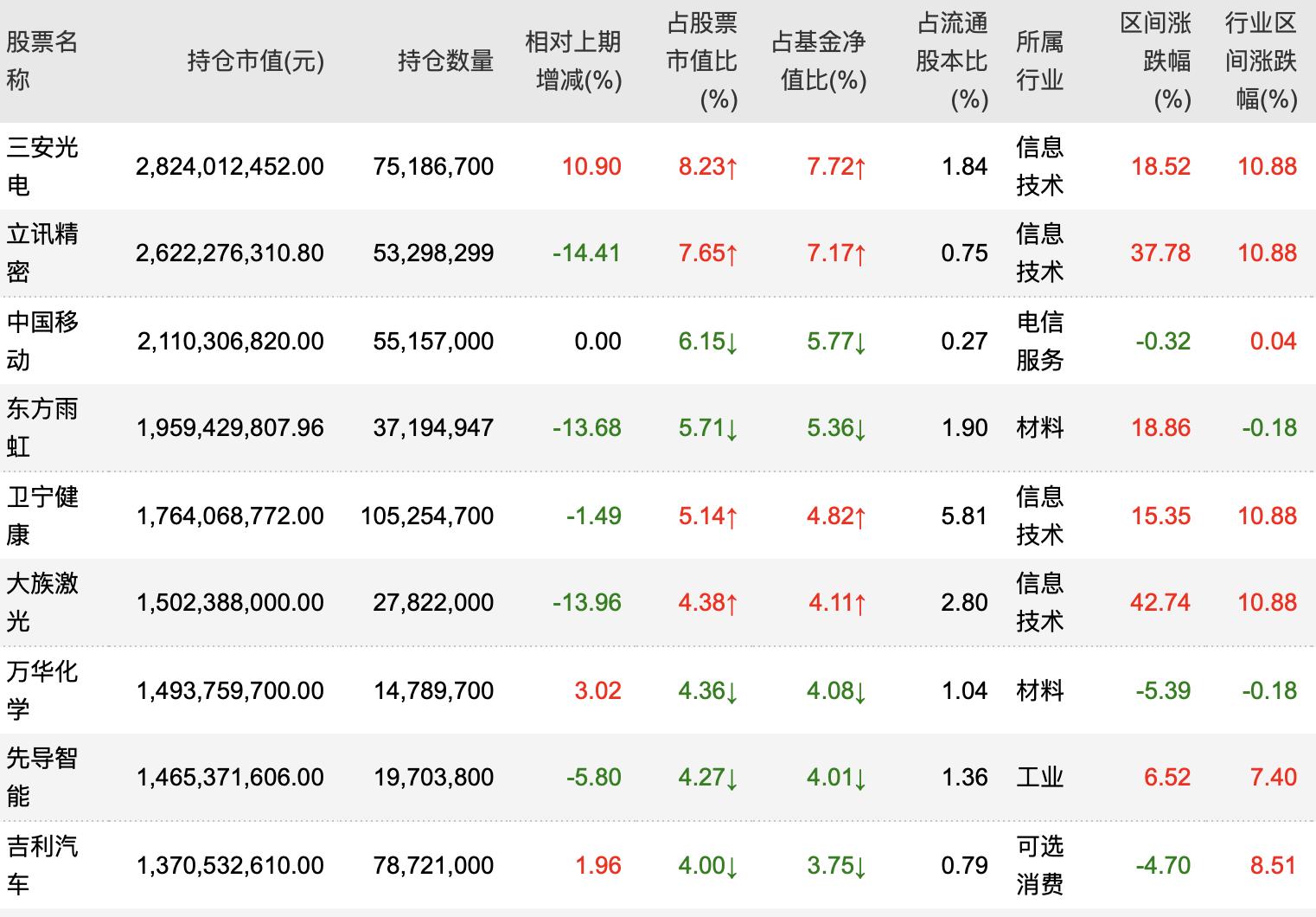
Task: Click market value 1,465,371,606.00
Action: (x=230, y=777)
